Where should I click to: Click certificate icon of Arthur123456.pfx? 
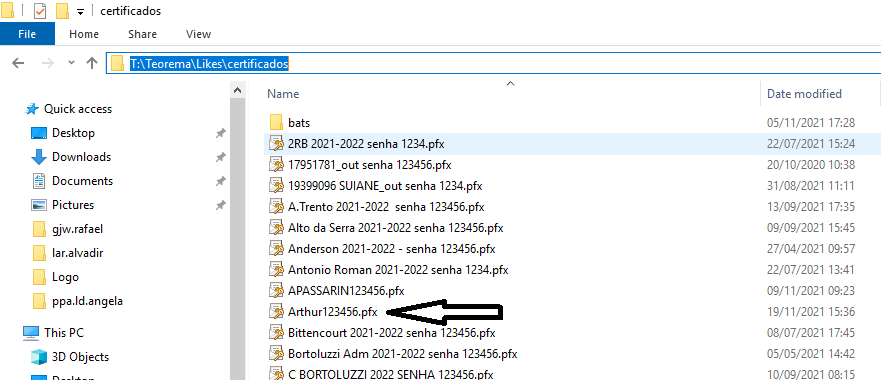pyautogui.click(x=276, y=312)
